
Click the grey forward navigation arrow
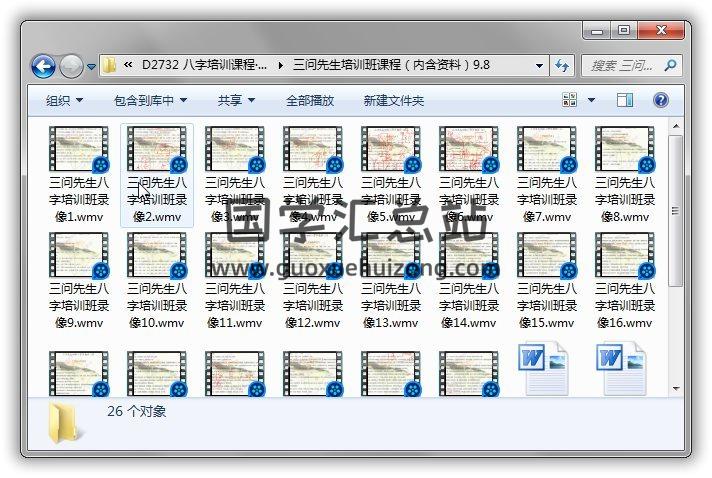pyautogui.click(x=71, y=66)
